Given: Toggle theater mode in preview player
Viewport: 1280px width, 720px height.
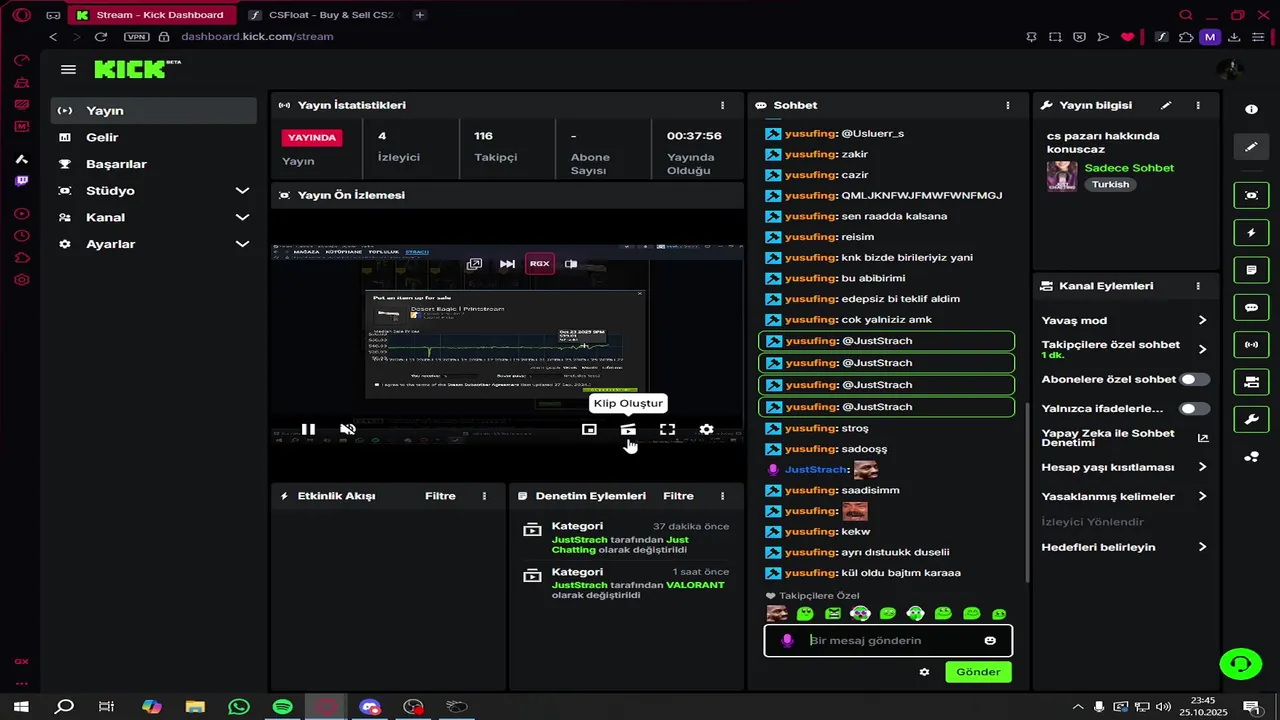Looking at the screenshot, I should [x=589, y=429].
